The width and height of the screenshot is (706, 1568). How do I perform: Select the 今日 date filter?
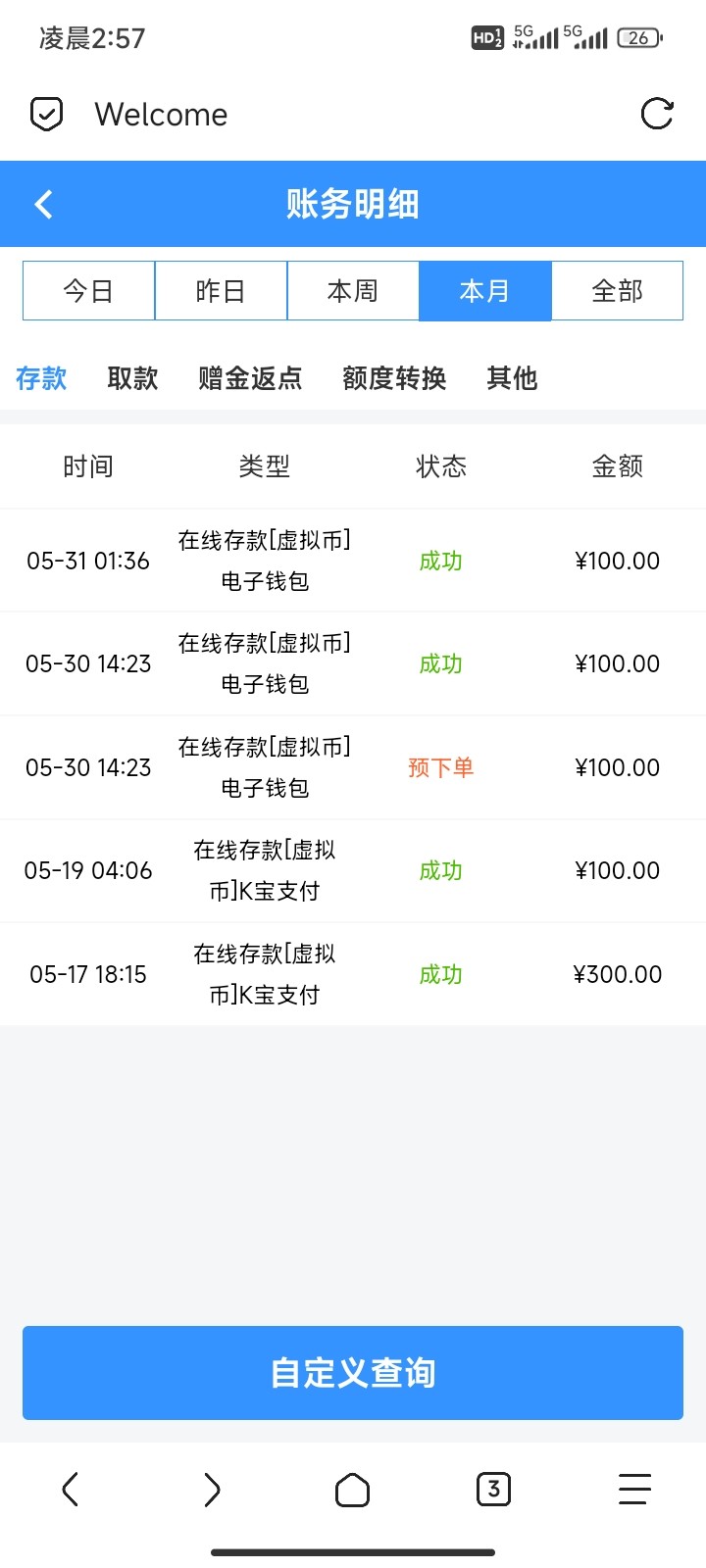88,291
